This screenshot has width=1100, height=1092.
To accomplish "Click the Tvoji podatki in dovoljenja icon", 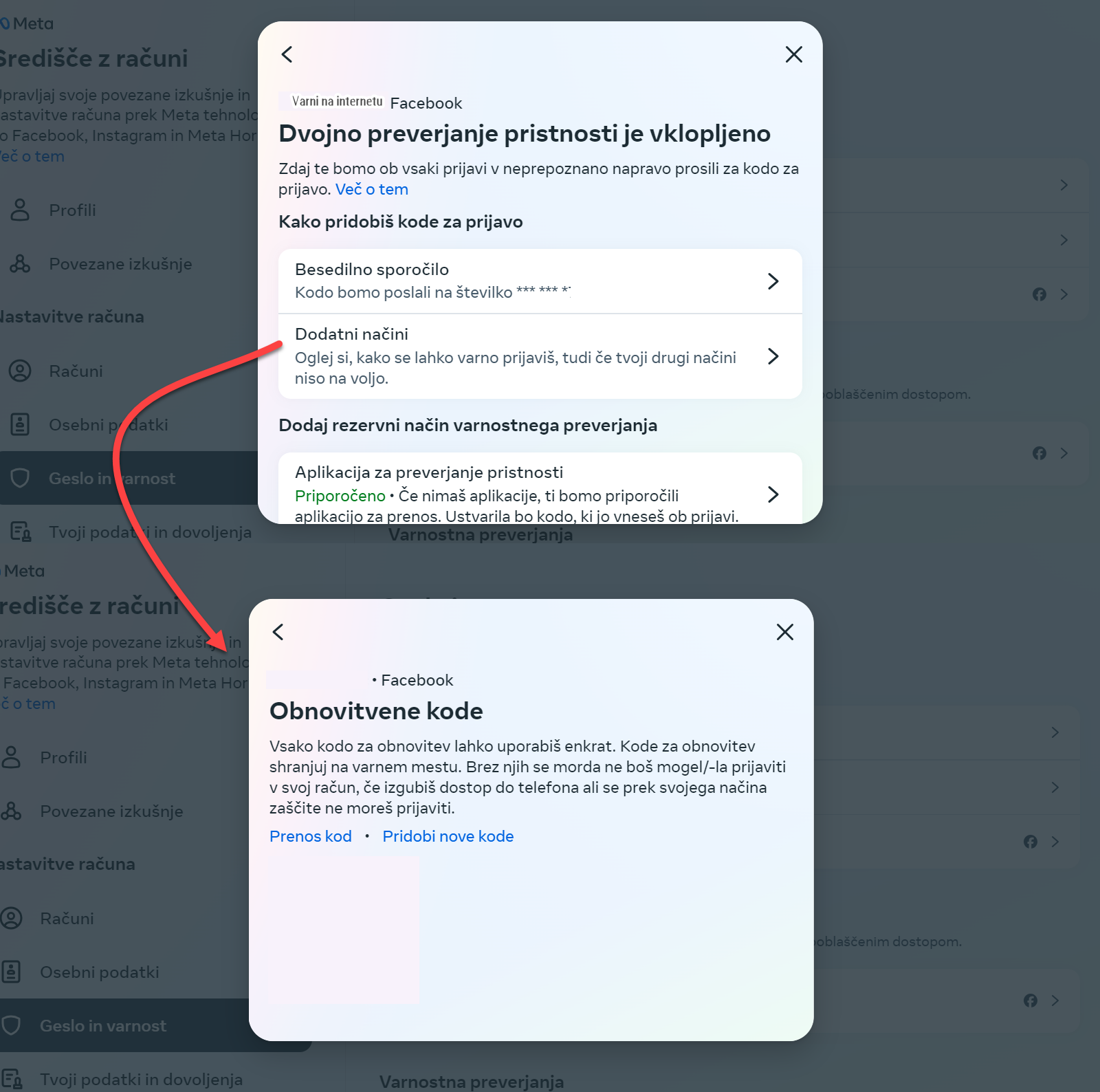I will point(21,532).
